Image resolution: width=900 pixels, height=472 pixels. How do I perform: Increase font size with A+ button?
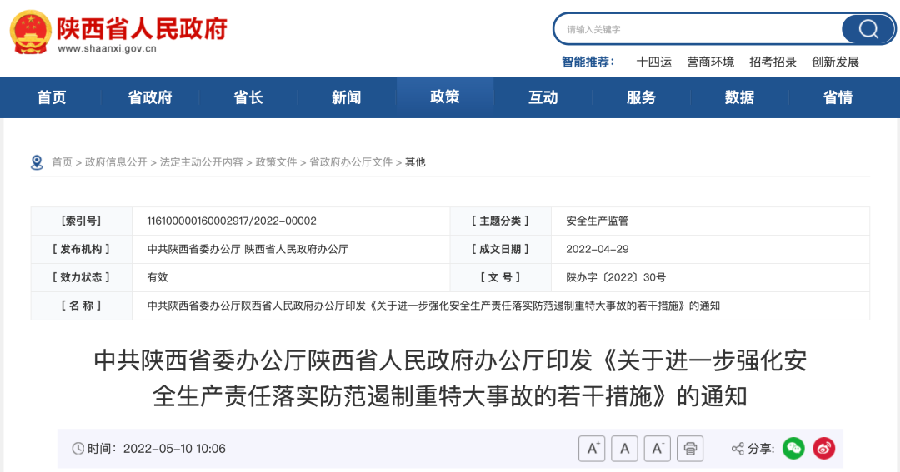[591, 448]
